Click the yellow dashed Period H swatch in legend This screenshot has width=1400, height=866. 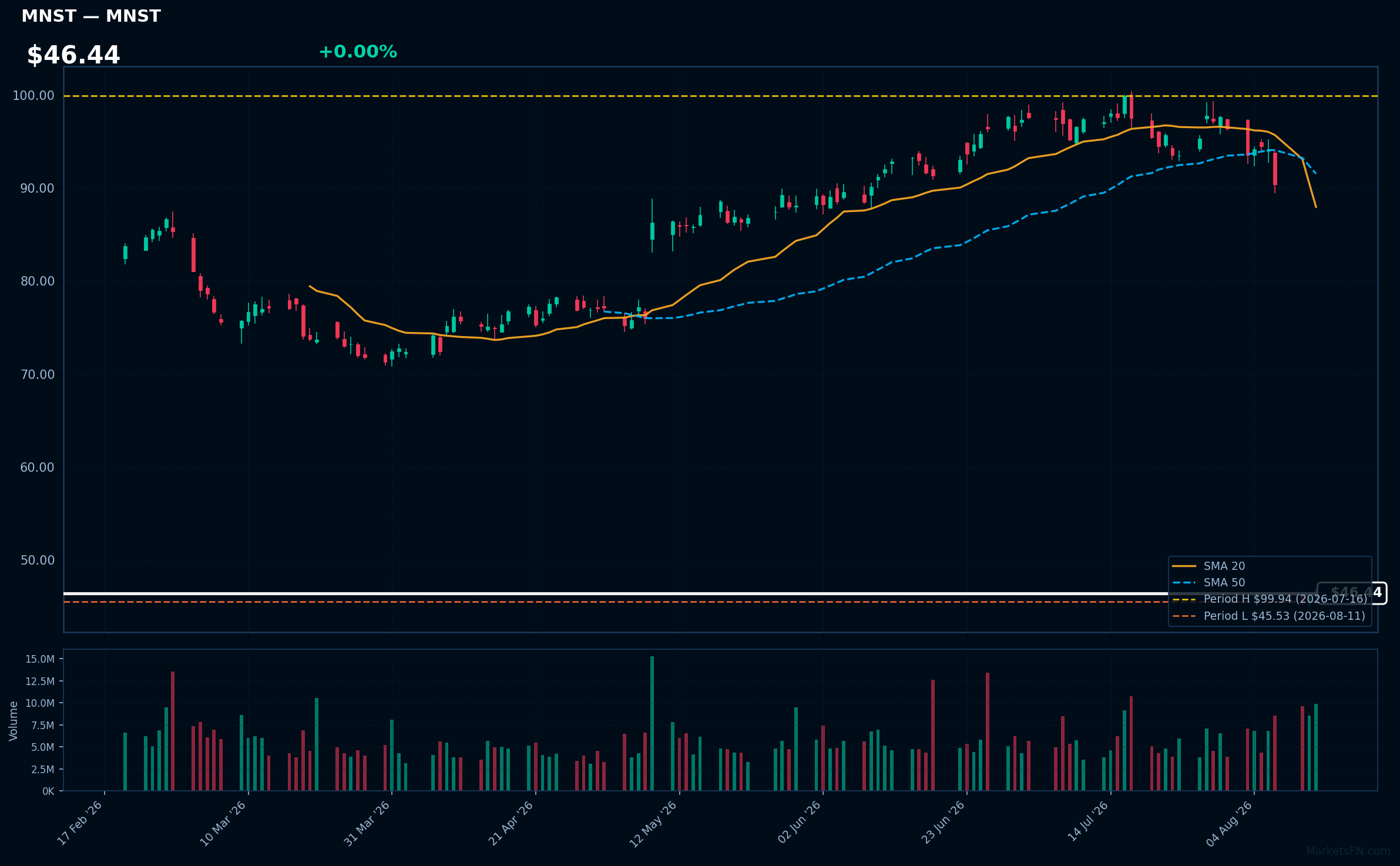[1184, 599]
